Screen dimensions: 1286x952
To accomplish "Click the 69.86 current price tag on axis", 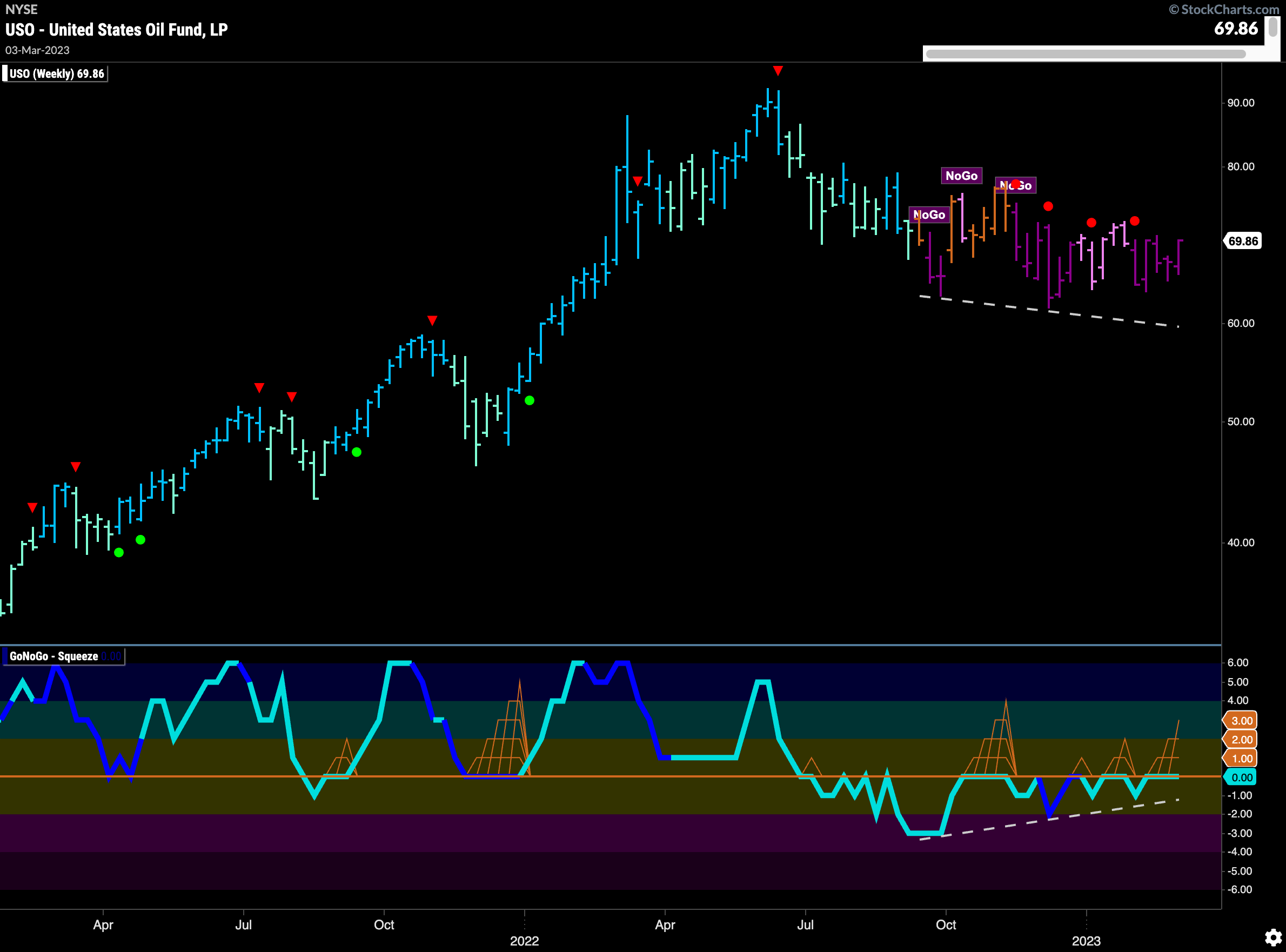I will click(1243, 241).
